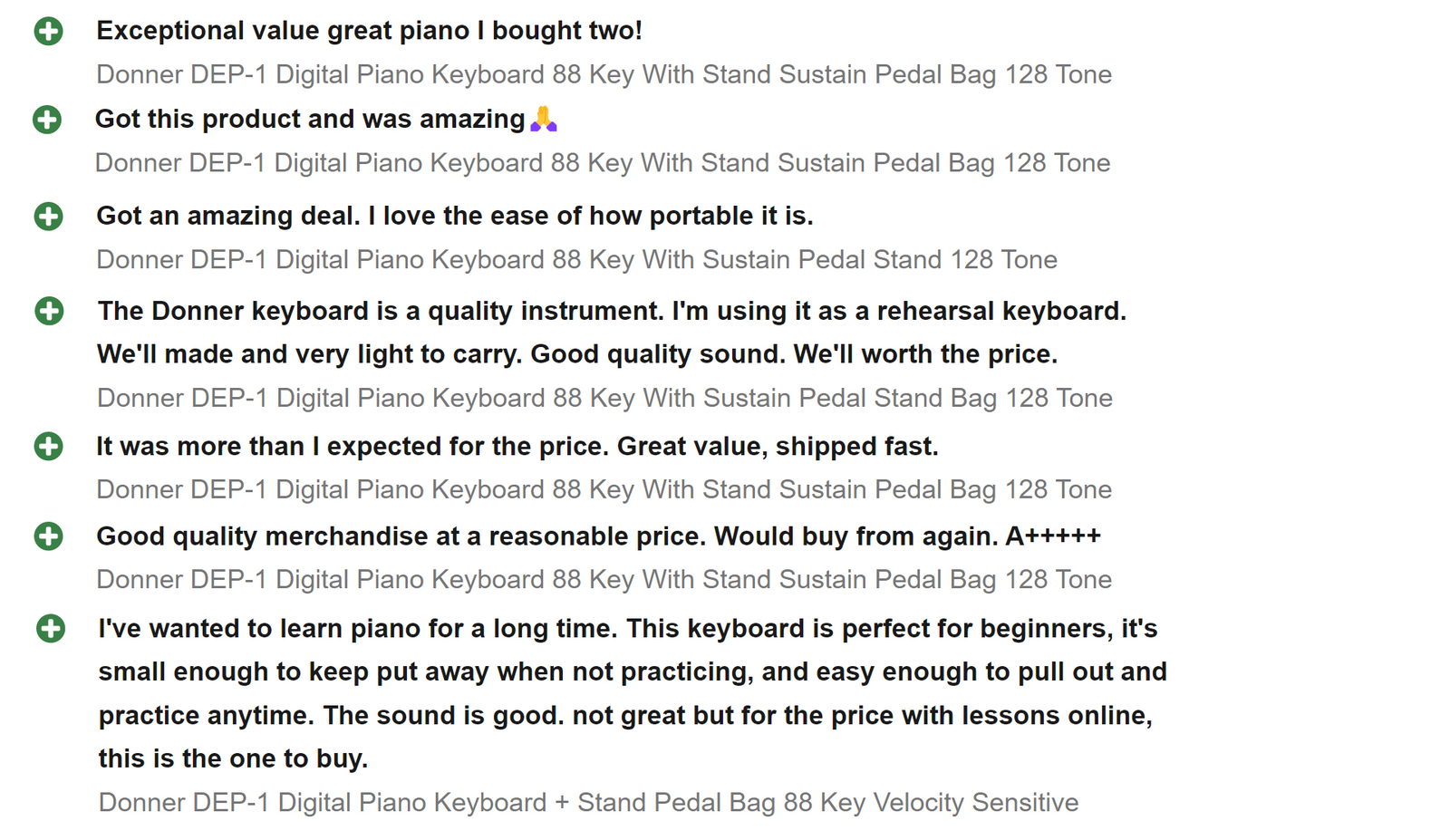Screen dimensions: 1450x840
Task: Open "With Sustain Pedal Stand 128 Tone" product link
Action: tap(576, 260)
